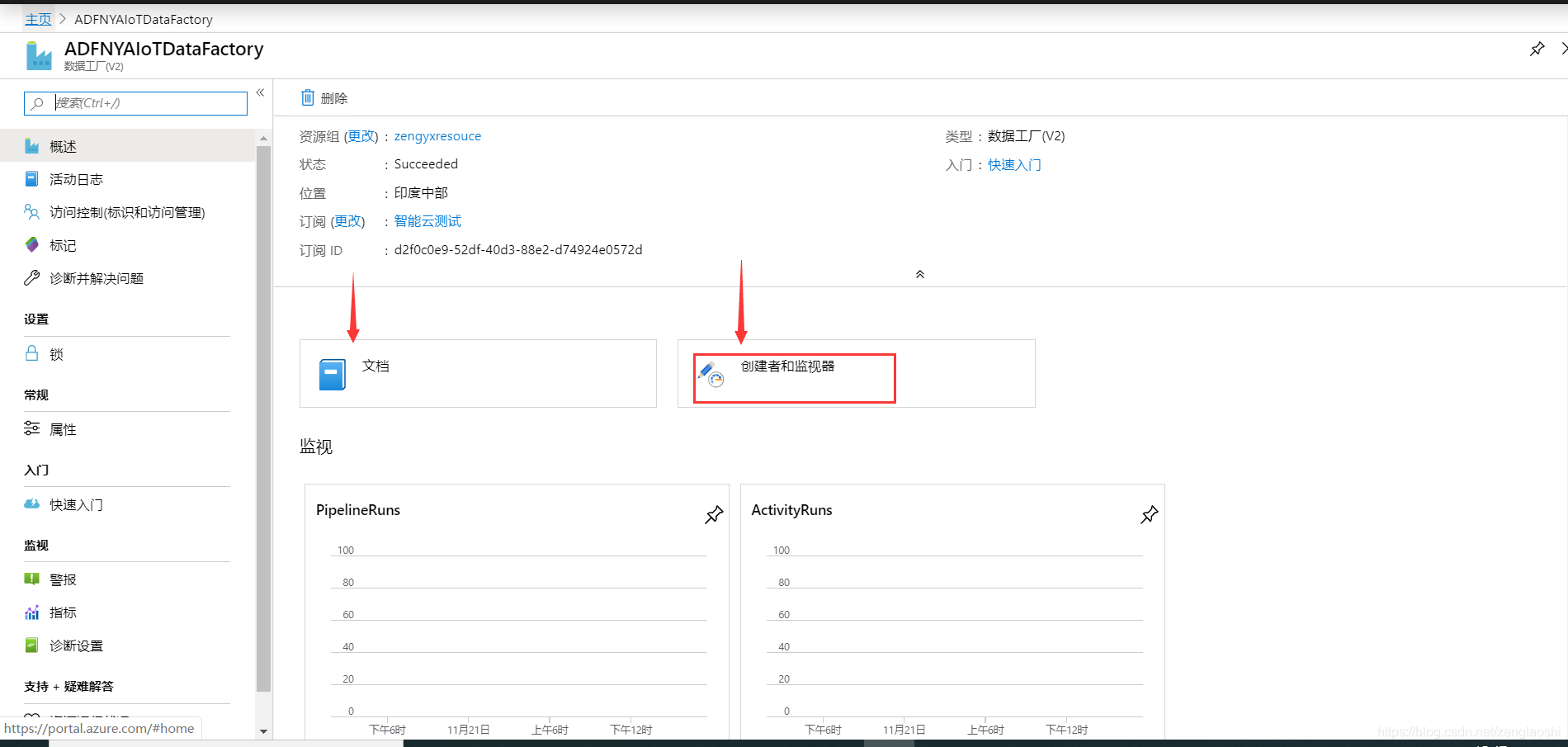Click the tags (标记) icon

click(x=32, y=245)
